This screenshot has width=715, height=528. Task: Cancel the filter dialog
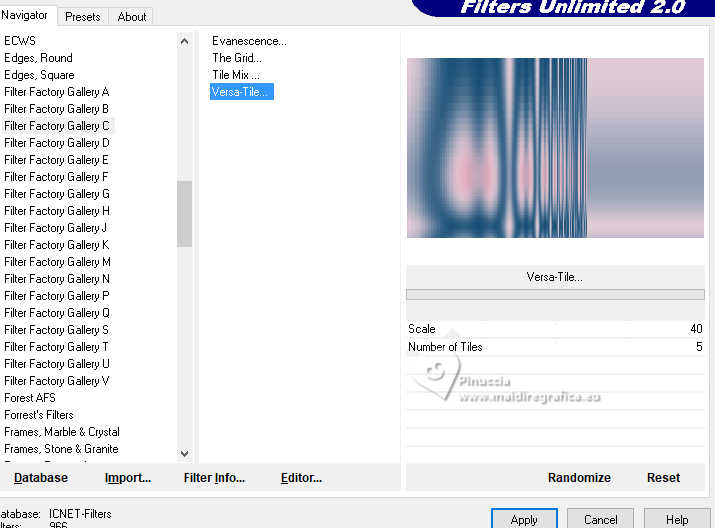click(x=601, y=519)
